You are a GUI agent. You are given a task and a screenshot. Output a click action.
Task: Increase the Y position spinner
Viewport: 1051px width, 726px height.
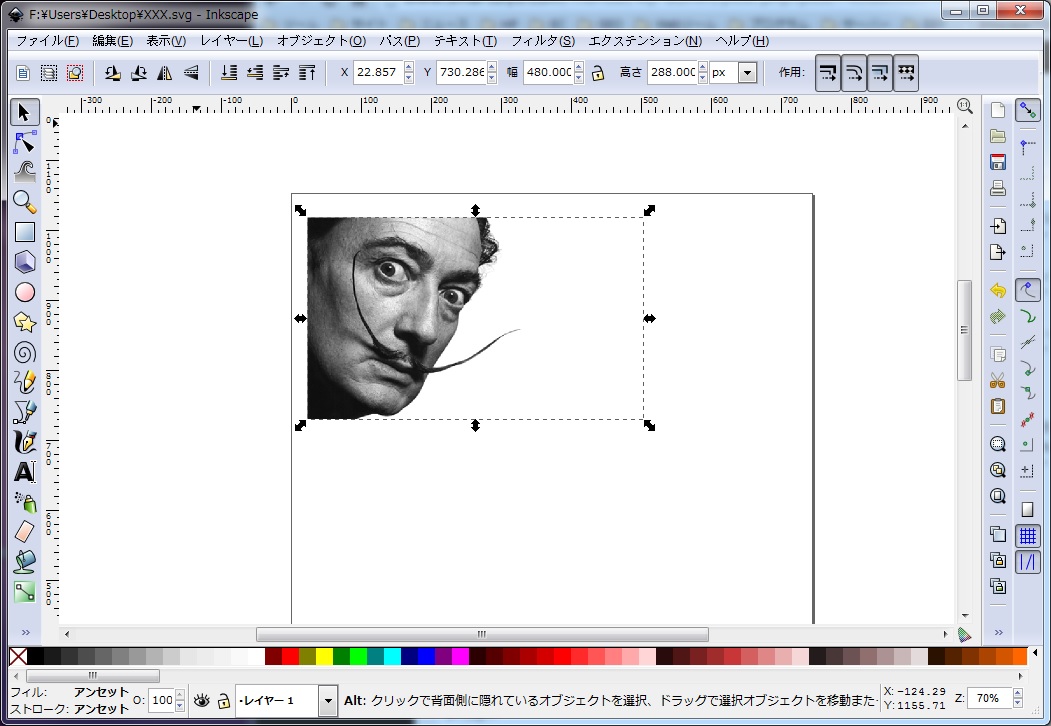pyautogui.click(x=492, y=67)
